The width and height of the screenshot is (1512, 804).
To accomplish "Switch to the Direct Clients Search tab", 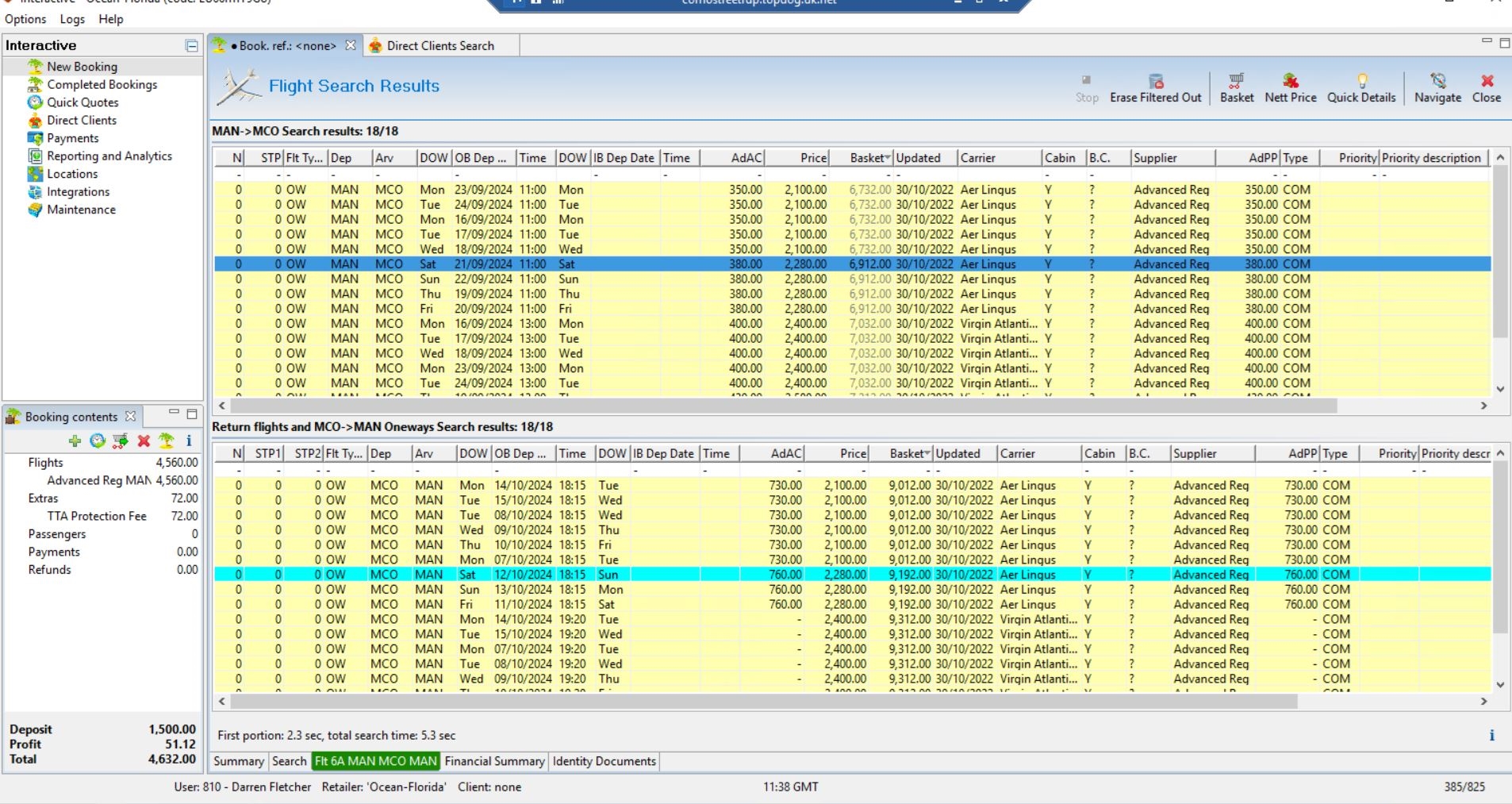I will pos(439,46).
